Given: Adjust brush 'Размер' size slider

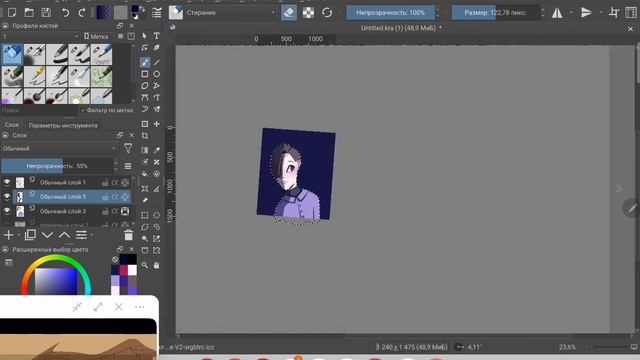Looking at the screenshot, I should pyautogui.click(x=496, y=13).
